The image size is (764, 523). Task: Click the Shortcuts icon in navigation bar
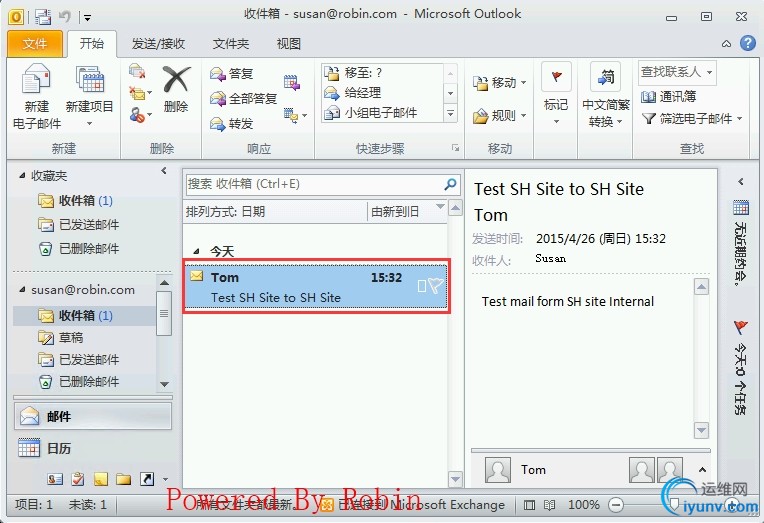pyautogui.click(x=147, y=479)
